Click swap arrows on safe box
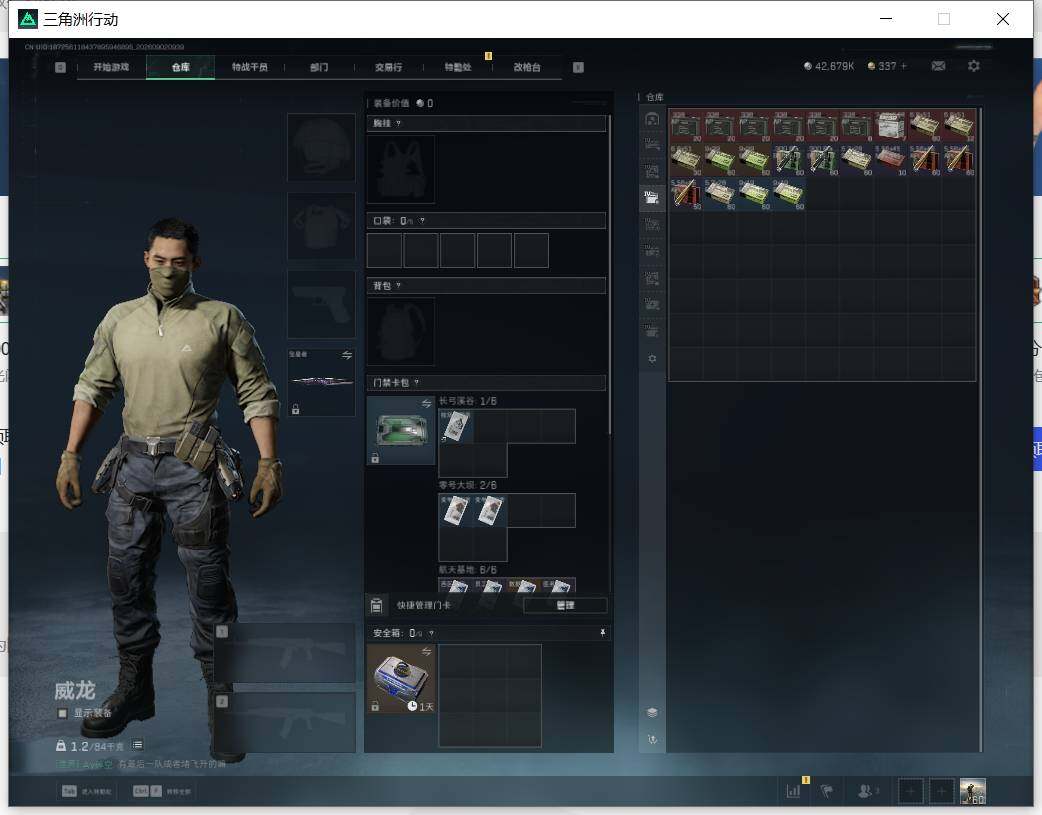Viewport: 1042px width, 815px height. coord(426,651)
